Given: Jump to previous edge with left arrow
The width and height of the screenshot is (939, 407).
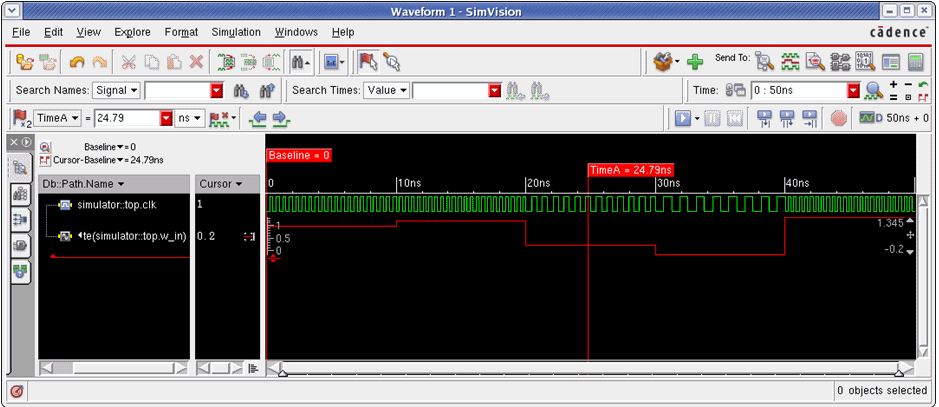Looking at the screenshot, I should tap(258, 118).
